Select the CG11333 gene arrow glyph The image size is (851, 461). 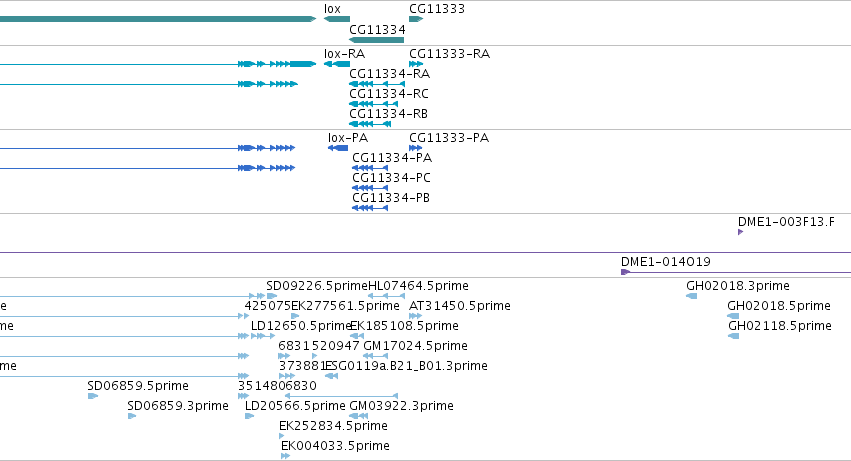coord(416,19)
